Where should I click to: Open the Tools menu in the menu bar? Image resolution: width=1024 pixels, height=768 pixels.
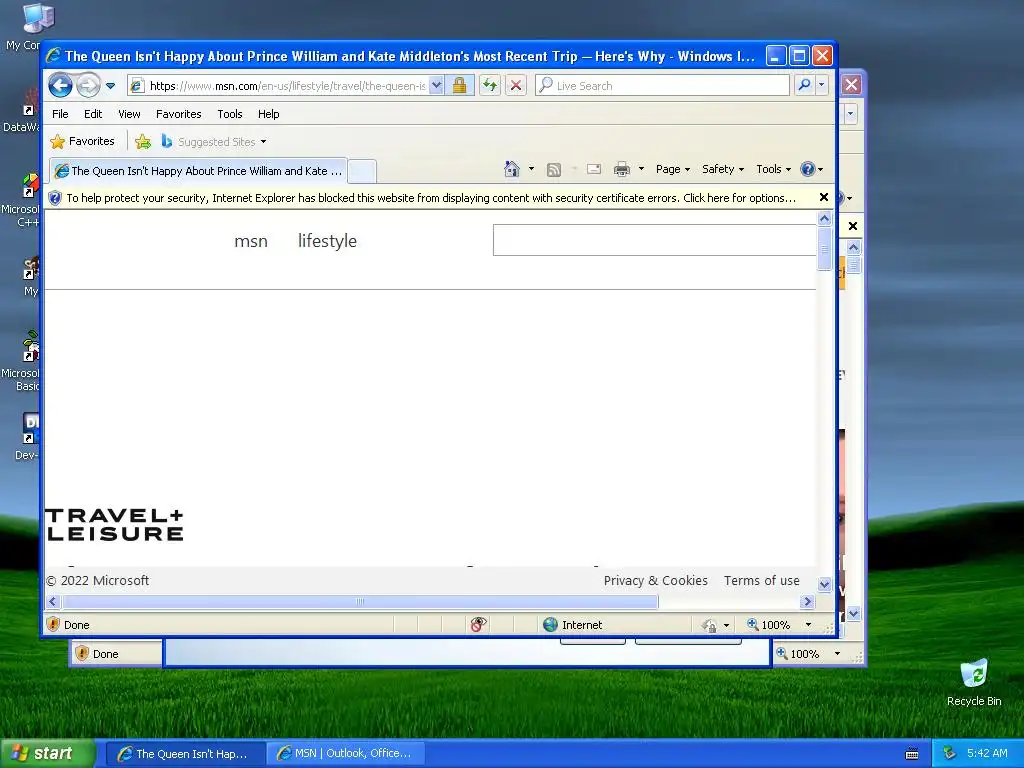(x=230, y=114)
